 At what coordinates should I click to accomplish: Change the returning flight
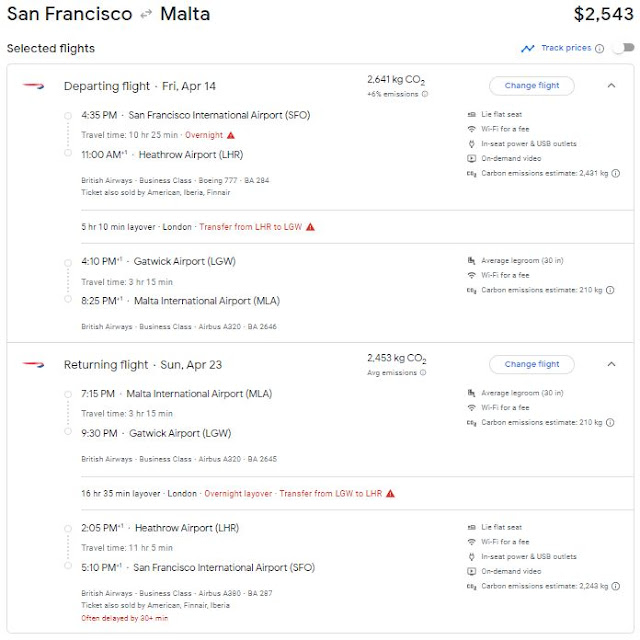coord(532,364)
